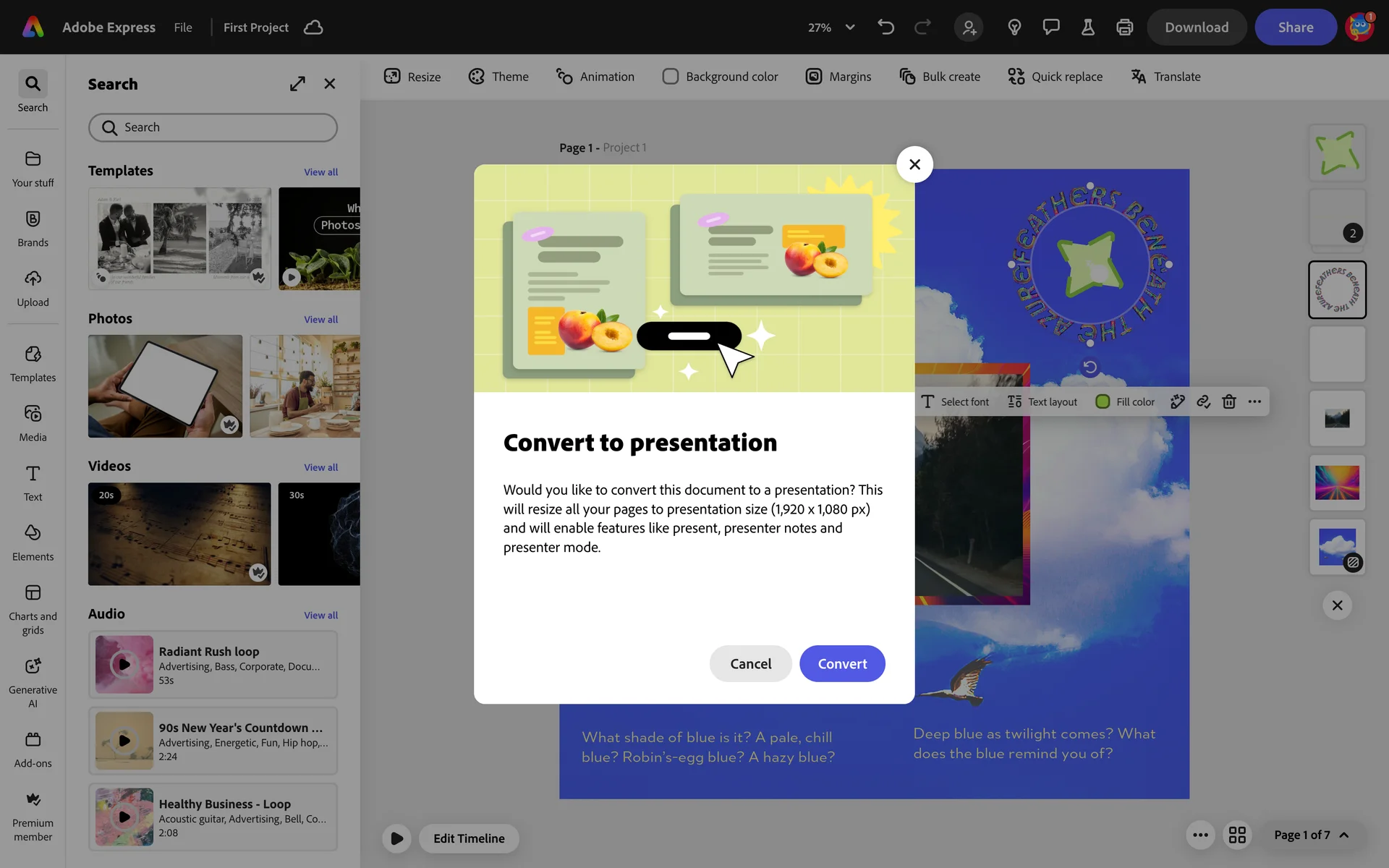Open the grid view pages icon
The image size is (1389, 868).
[1237, 835]
